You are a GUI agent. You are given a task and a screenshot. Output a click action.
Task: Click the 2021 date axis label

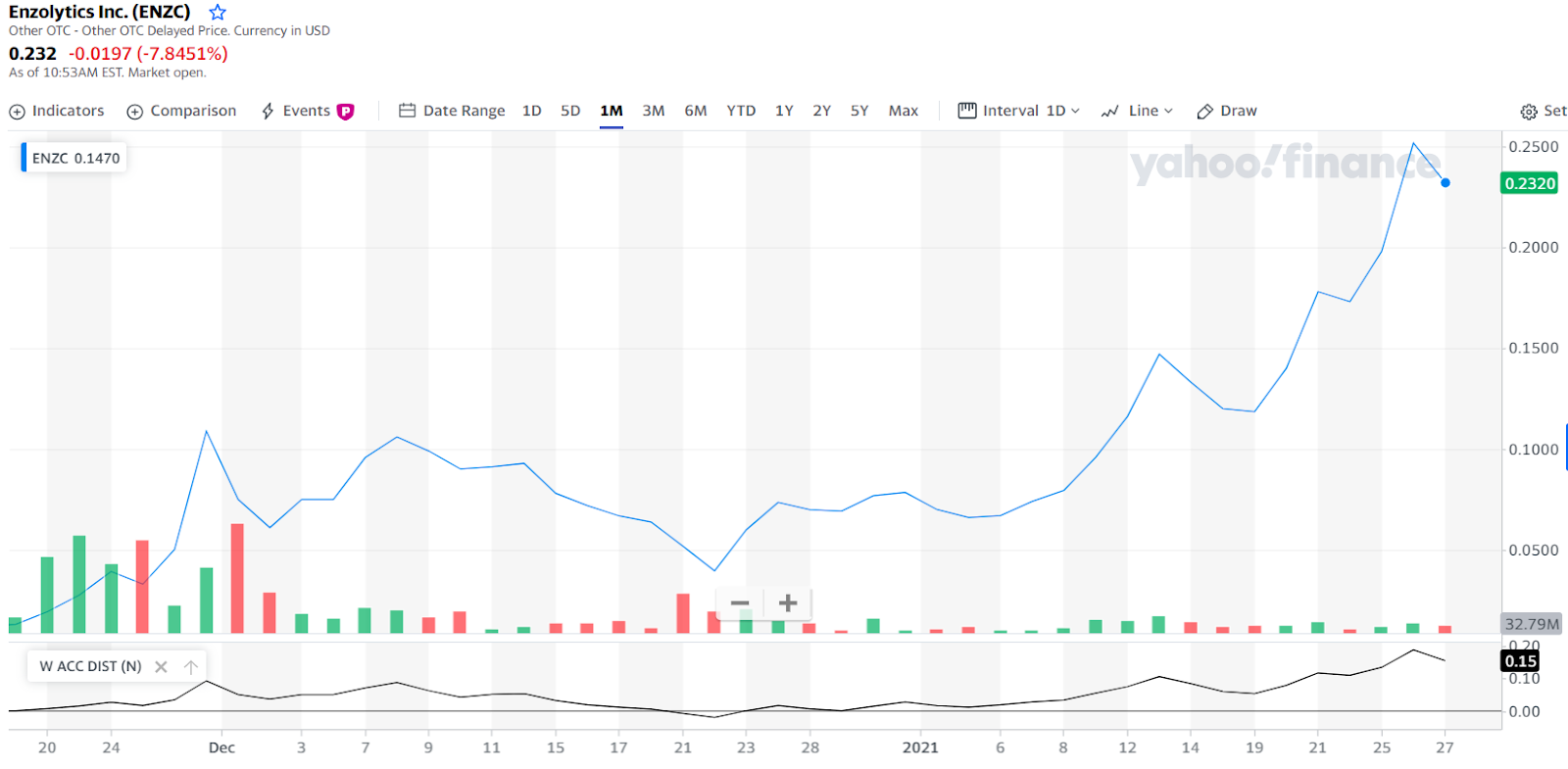920,747
